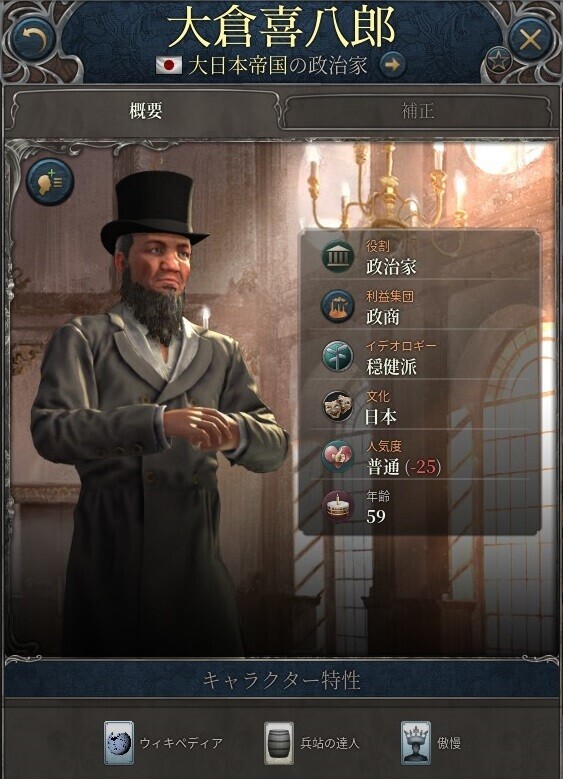Click the 利益集団 industrialists icon
Viewport: 563px width, 779px height.
click(338, 307)
